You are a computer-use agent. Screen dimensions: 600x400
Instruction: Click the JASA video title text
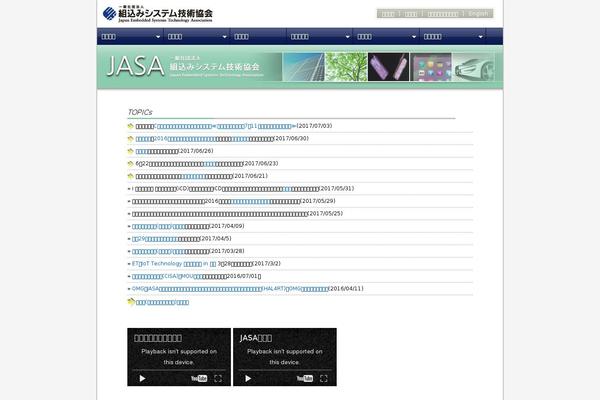pyautogui.click(x=256, y=338)
